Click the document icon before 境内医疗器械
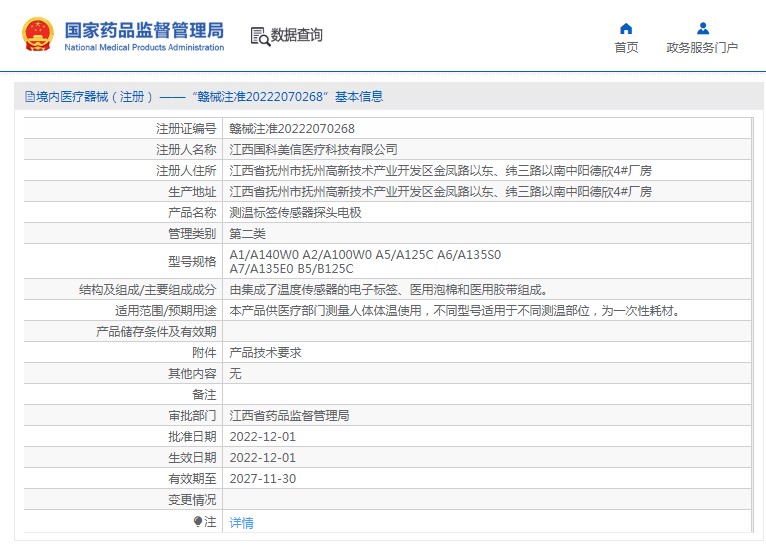766x549 pixels. [30, 97]
